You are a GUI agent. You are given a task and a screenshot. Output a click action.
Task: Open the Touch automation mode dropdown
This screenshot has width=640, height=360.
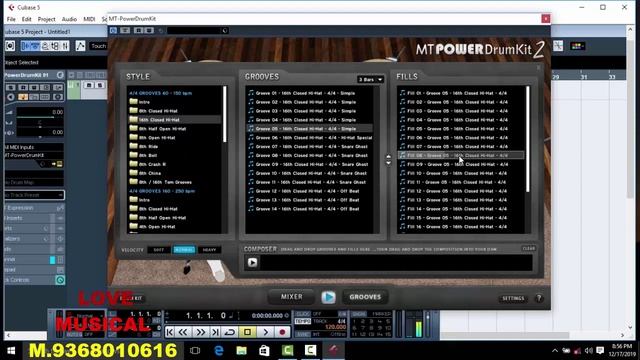click(x=98, y=46)
